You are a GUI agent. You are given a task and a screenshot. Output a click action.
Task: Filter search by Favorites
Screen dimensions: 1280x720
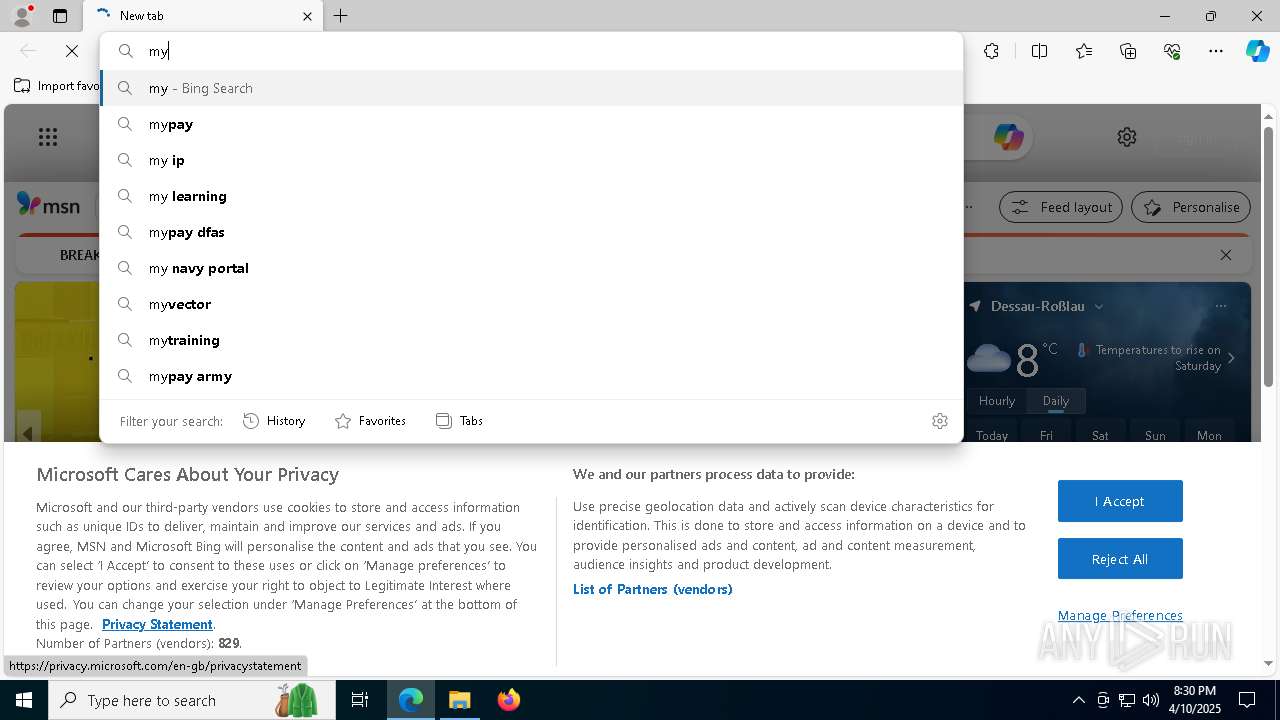click(370, 421)
